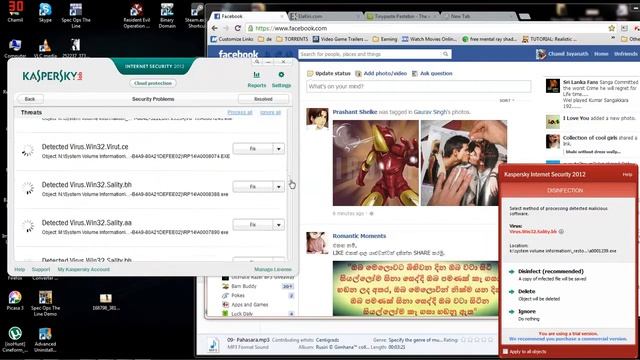
Task: Click Pokes icon in Facebook sidebar
Action: point(225,296)
